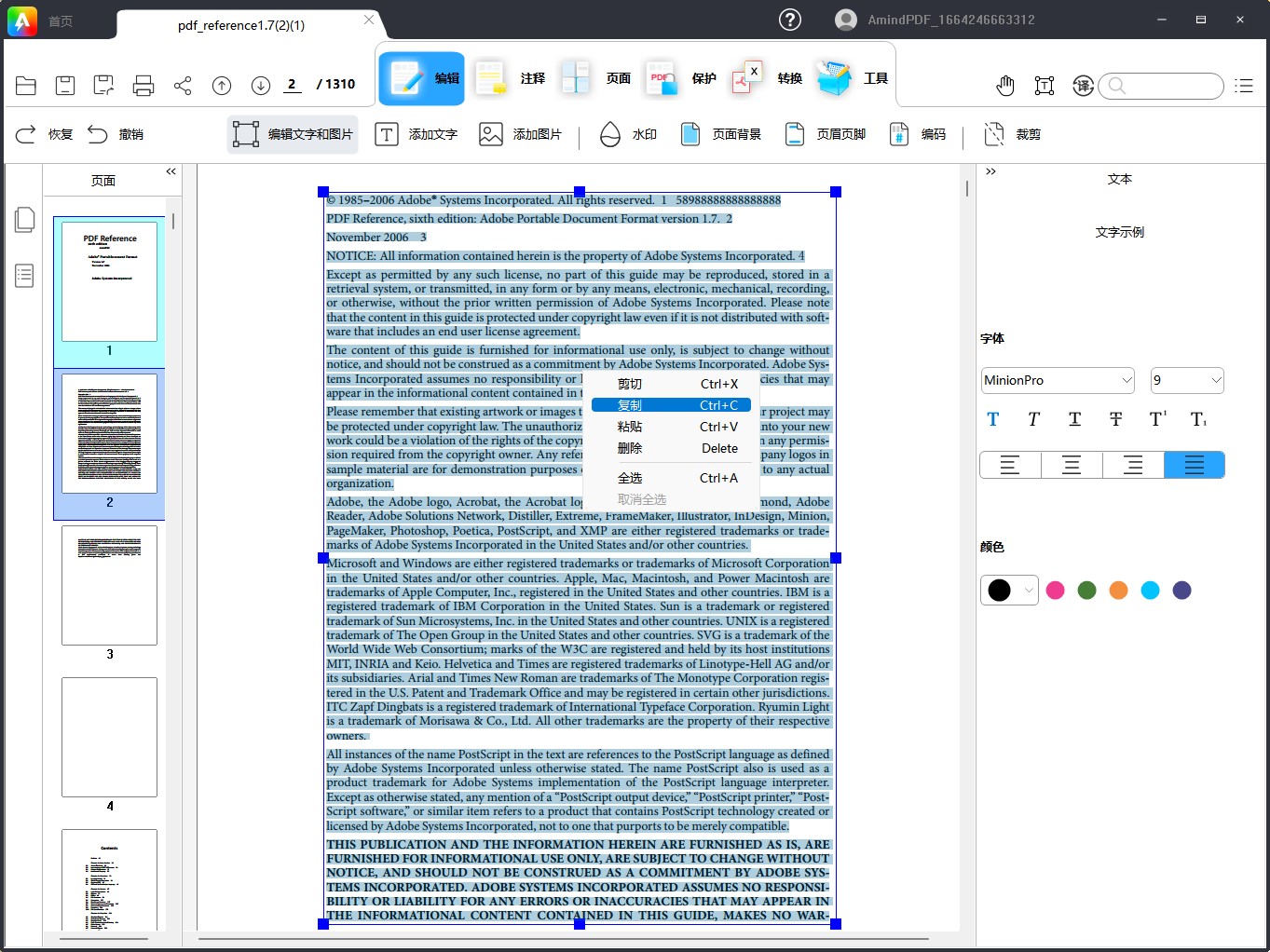Screen dimensions: 1270x952
Task: Toggle the strikethrough T text style
Action: 1115,419
